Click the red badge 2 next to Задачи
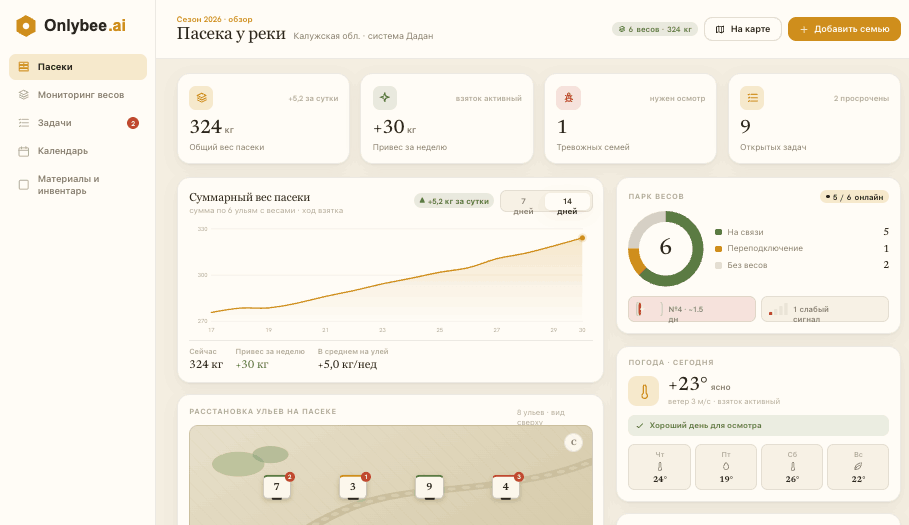 (x=133, y=123)
